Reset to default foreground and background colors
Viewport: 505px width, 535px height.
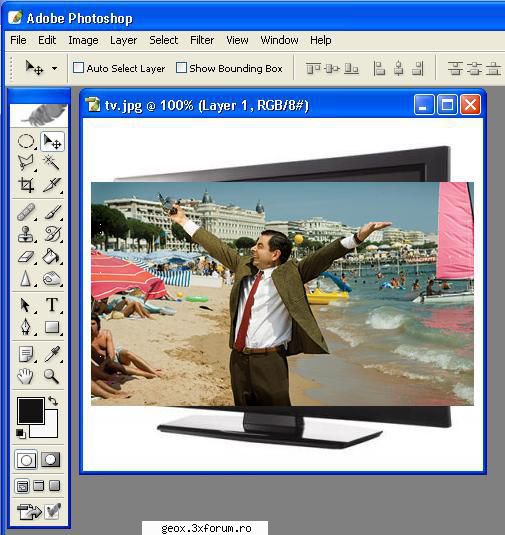[20, 433]
